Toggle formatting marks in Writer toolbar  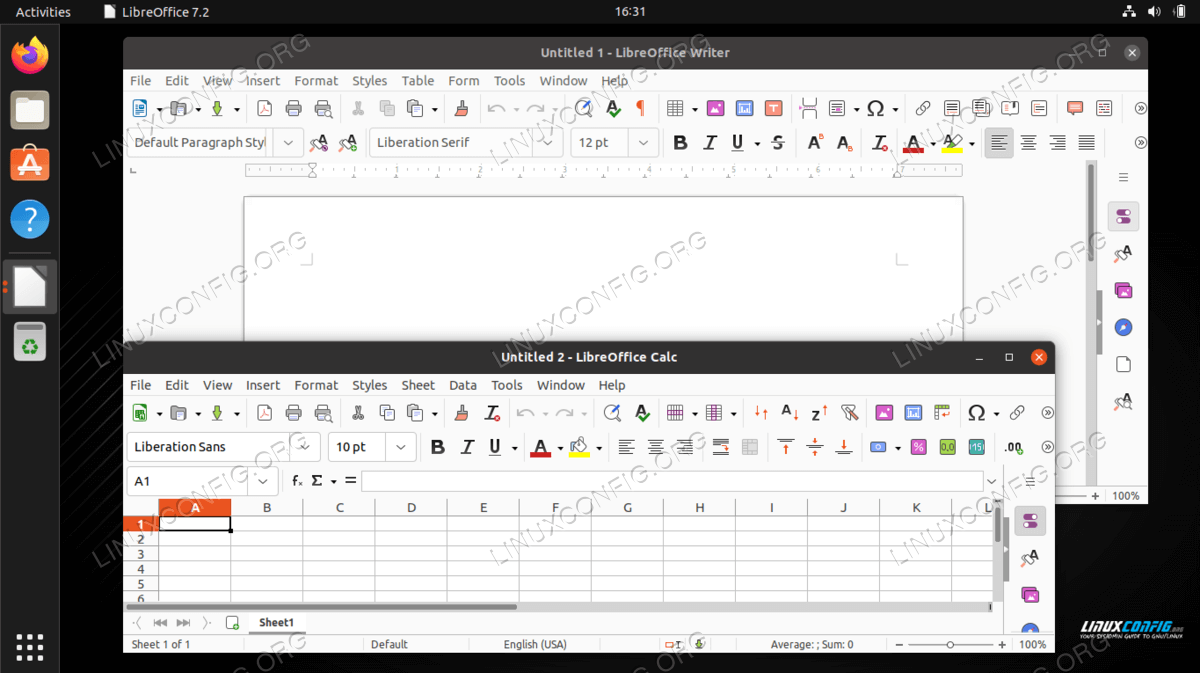point(641,109)
